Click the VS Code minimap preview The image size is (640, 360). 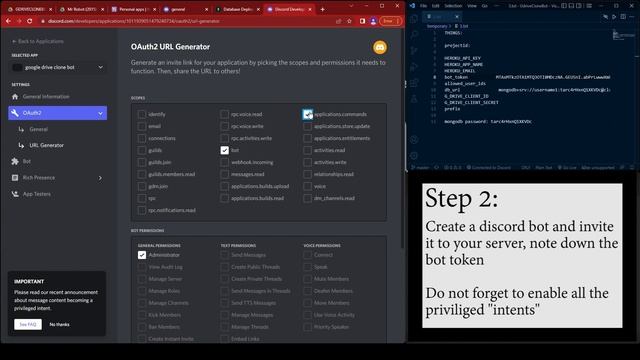pos(623,35)
